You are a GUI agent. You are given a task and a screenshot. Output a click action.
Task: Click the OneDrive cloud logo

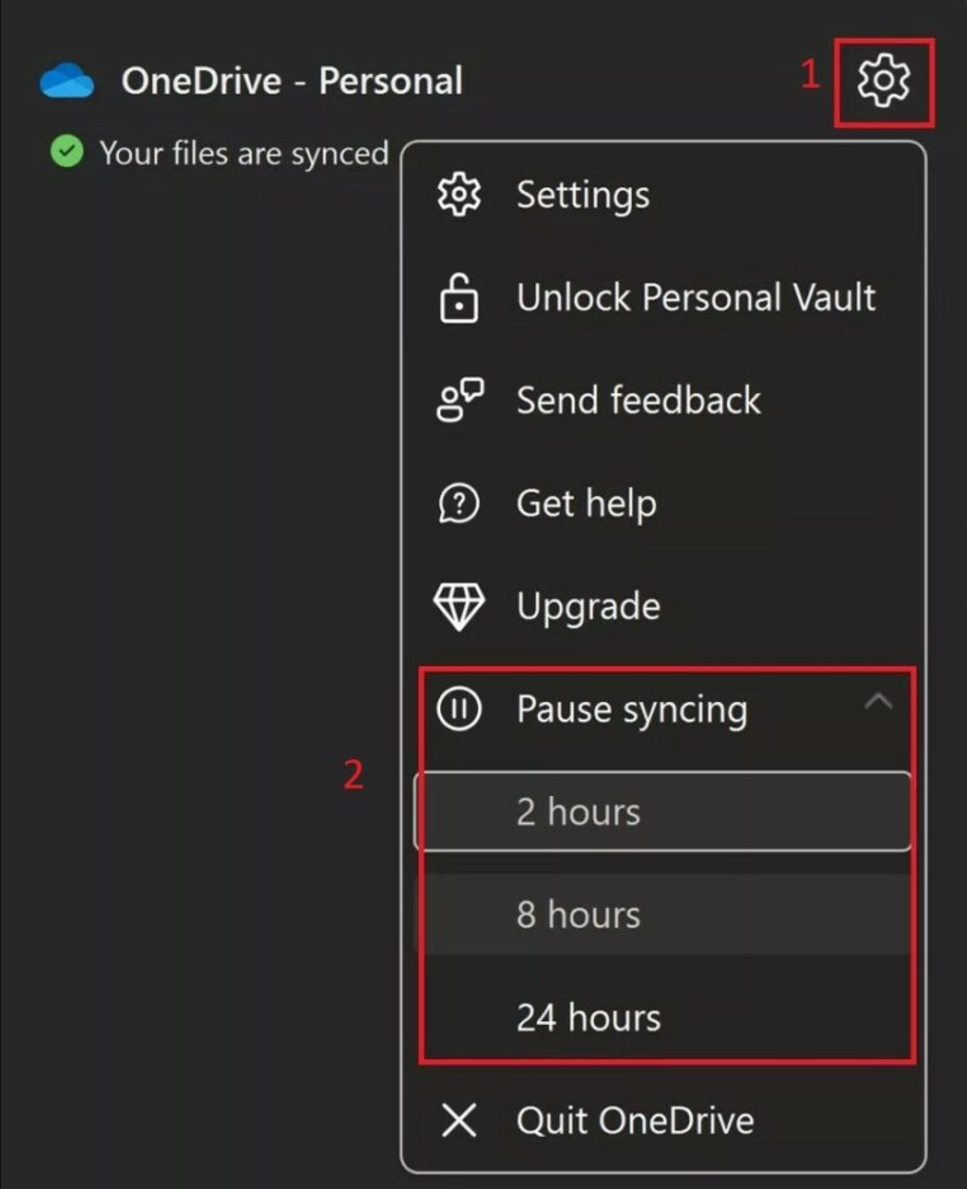(x=67, y=80)
